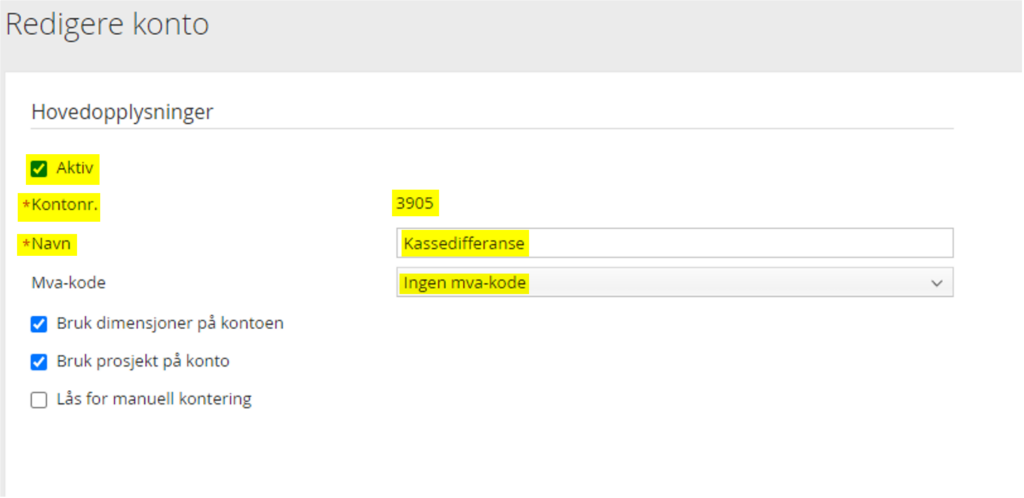This screenshot has height=498, width=1024.
Task: Click the highlighted Aktiv label text
Action: tap(75, 168)
